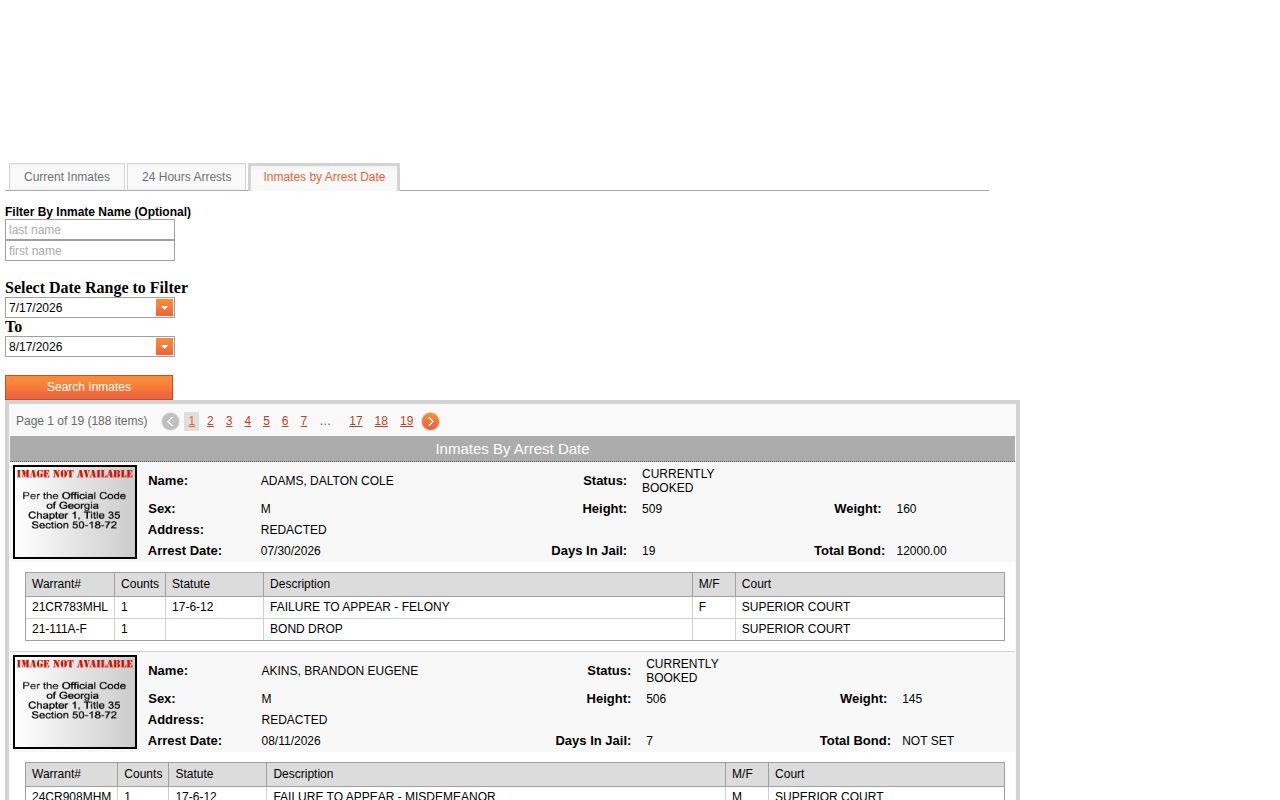
Task: Jump to results page 2
Action: click(x=210, y=421)
